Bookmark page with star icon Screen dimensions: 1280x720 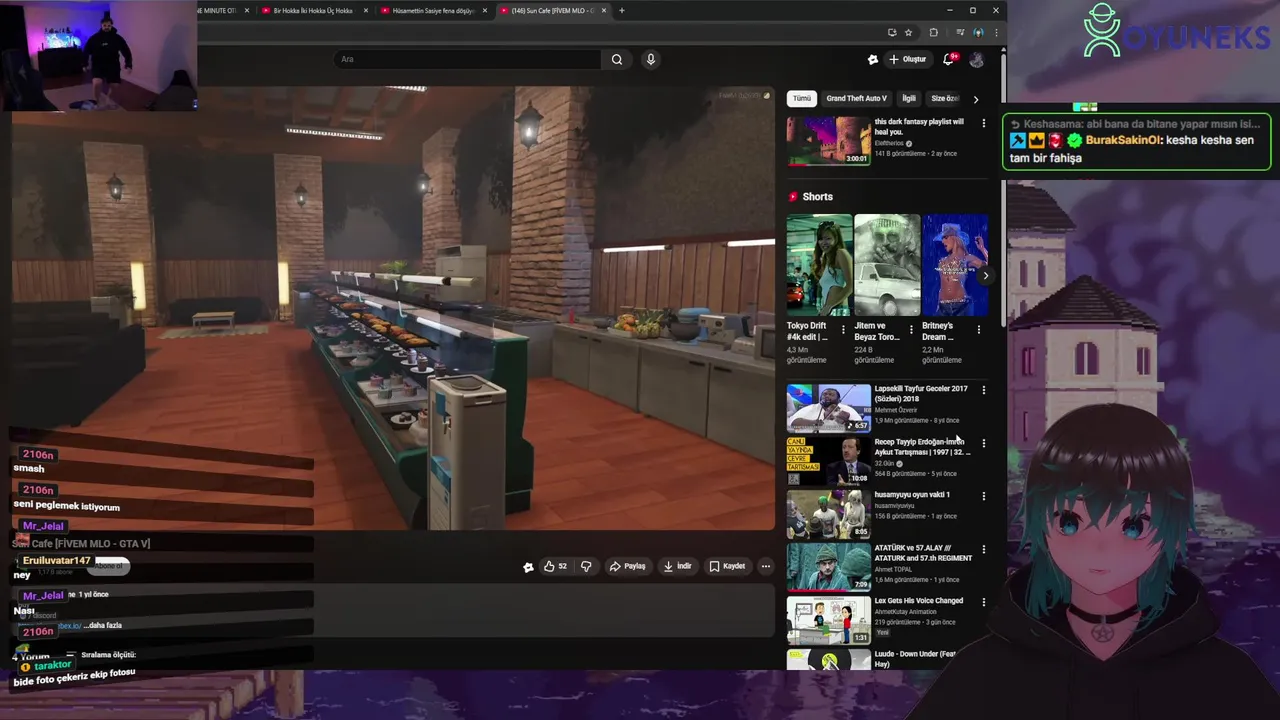(x=908, y=32)
